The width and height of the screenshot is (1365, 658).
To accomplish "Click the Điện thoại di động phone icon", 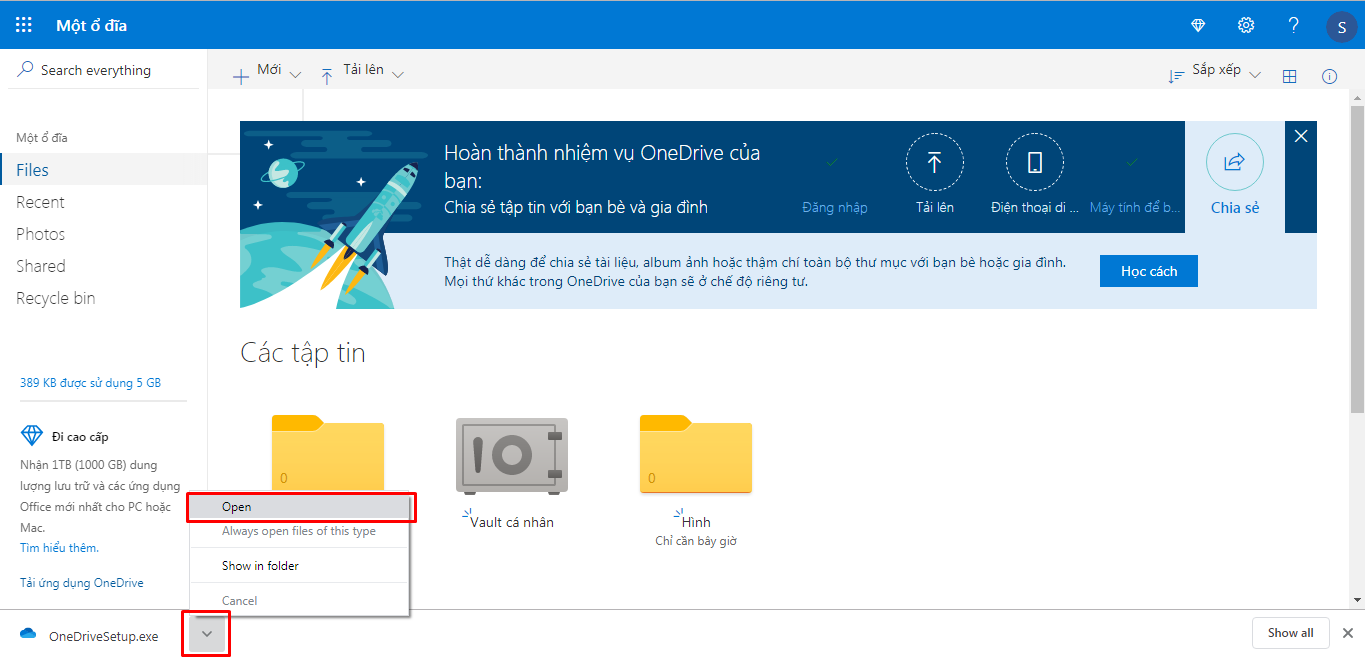I will tap(1035, 163).
